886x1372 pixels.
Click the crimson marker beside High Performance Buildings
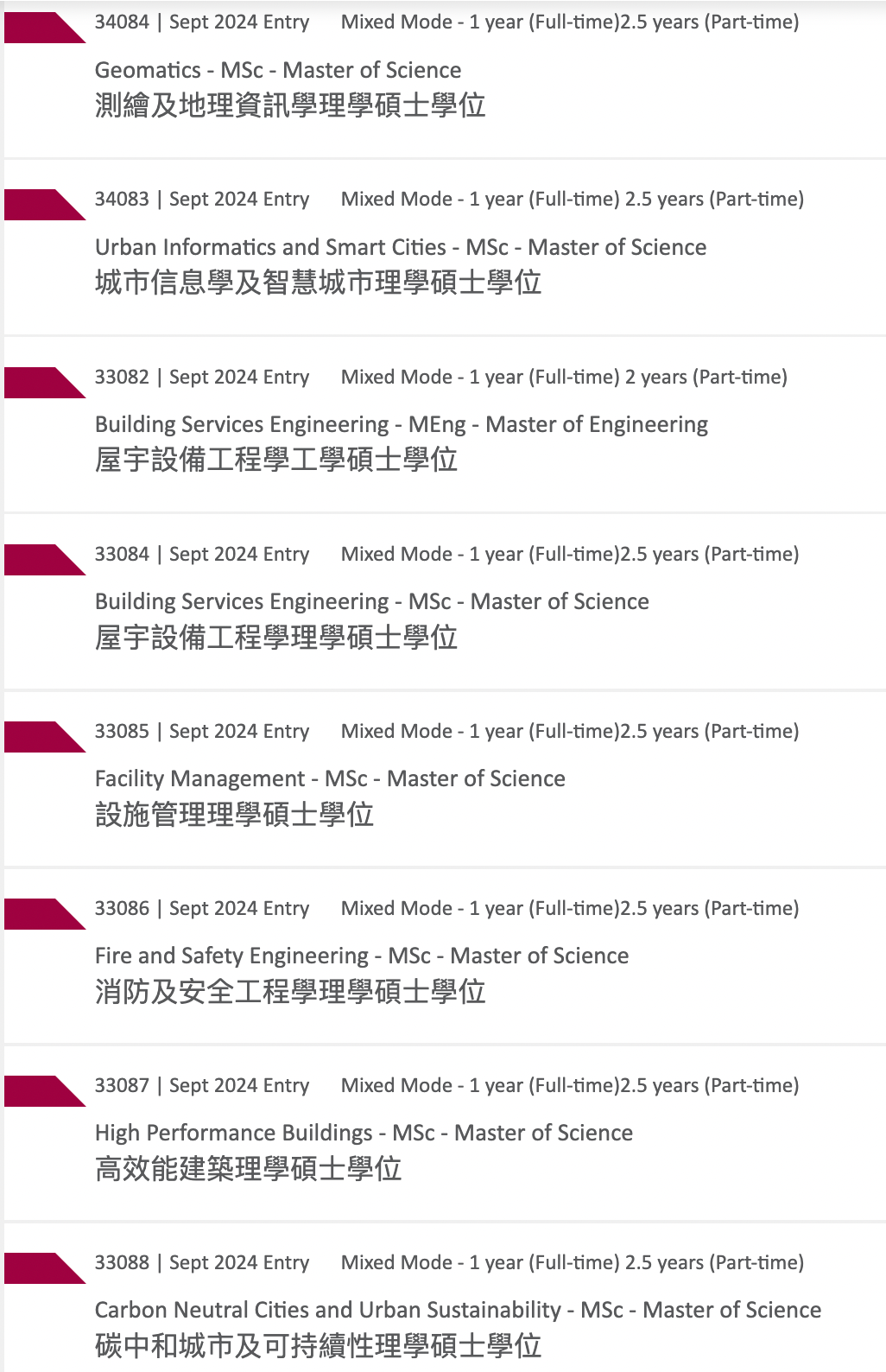(x=40, y=1090)
